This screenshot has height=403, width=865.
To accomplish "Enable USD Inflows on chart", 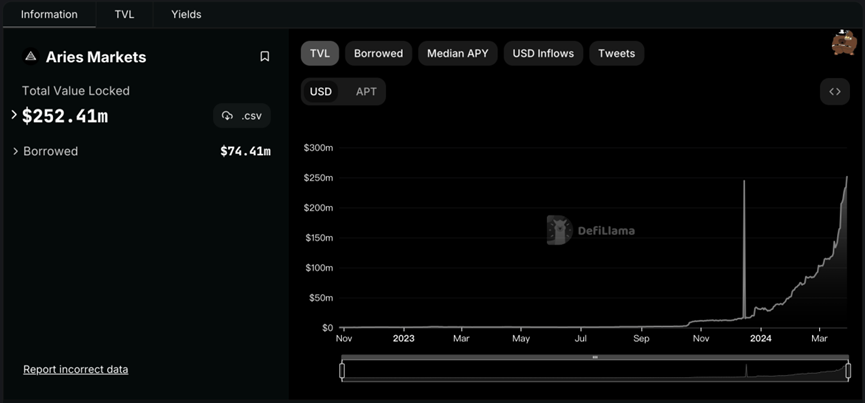I will click(543, 53).
